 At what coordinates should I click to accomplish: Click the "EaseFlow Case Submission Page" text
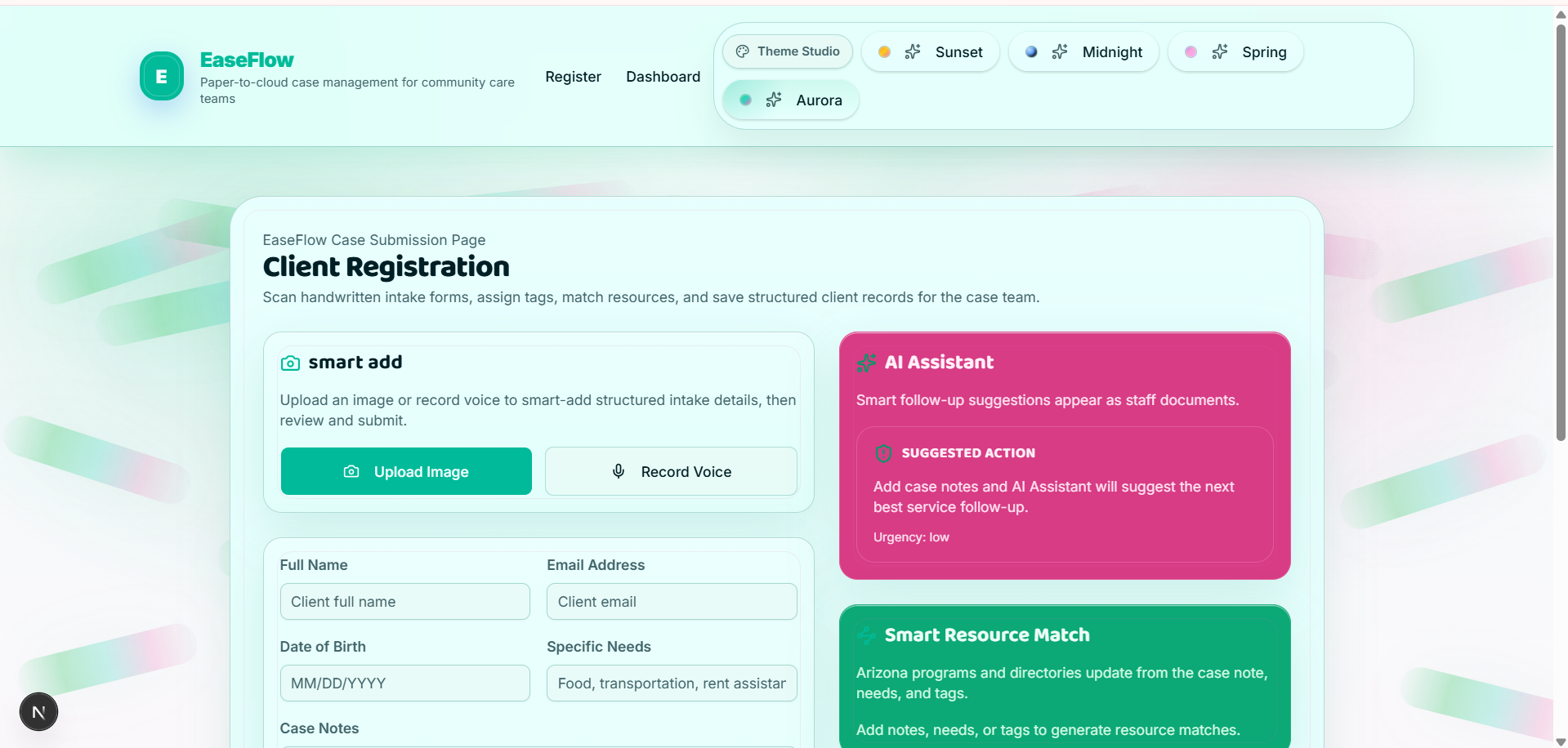374,240
